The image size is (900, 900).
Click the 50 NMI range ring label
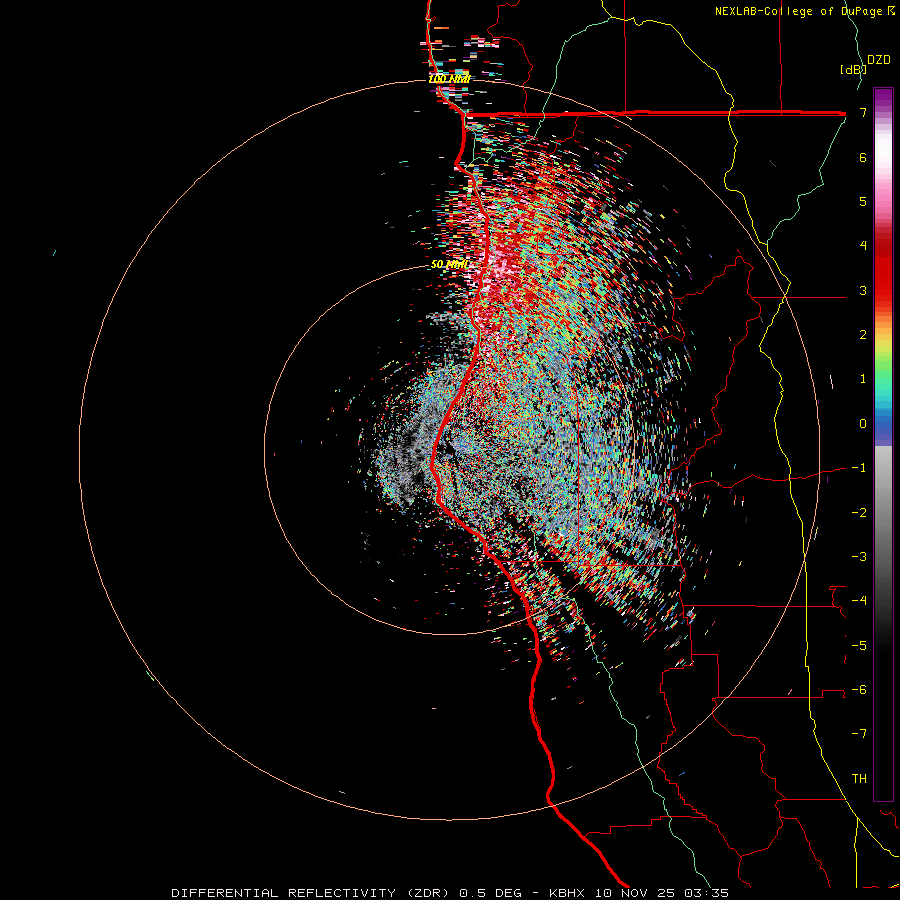pos(449,265)
